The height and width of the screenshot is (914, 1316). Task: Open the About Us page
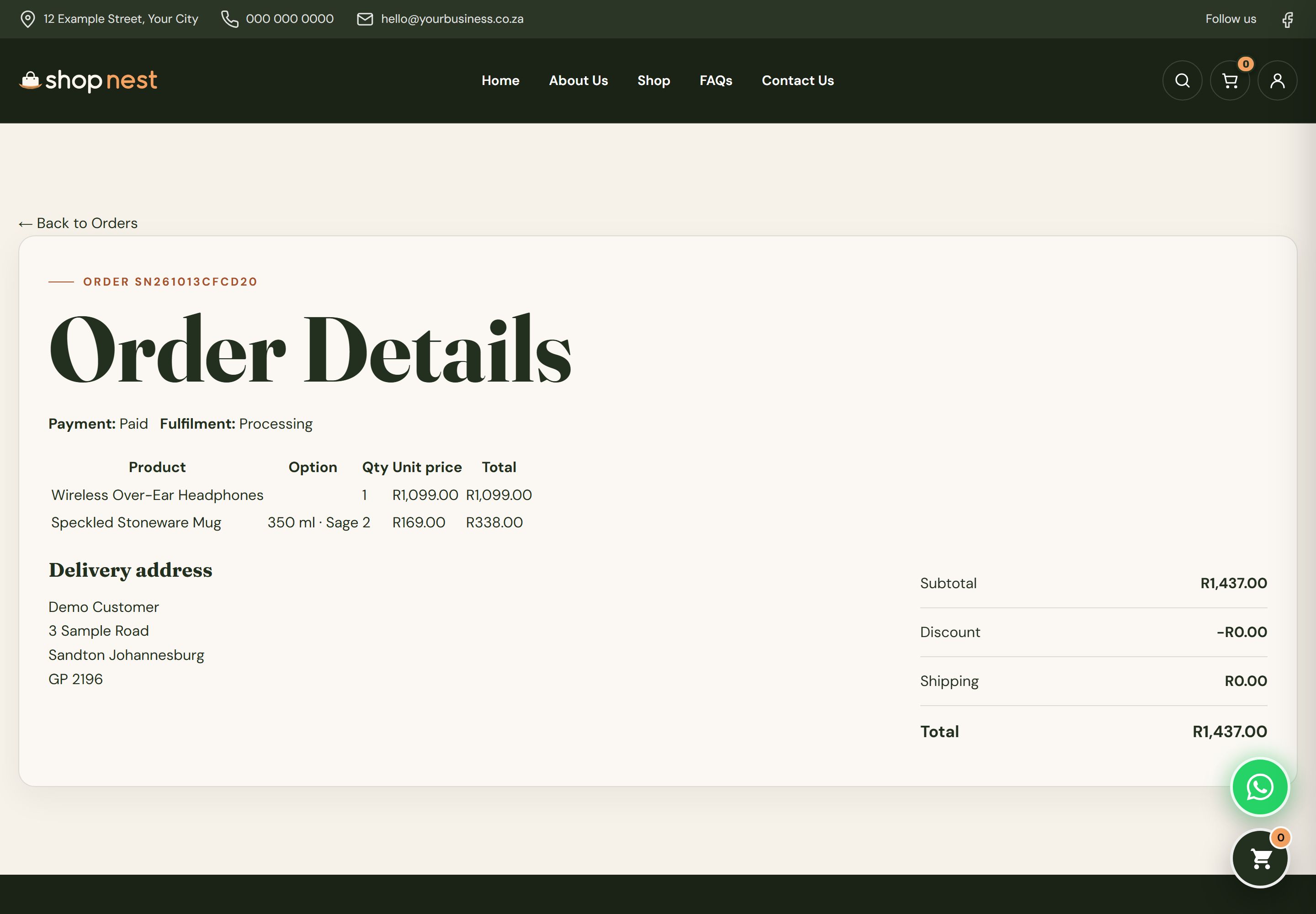[x=578, y=81]
